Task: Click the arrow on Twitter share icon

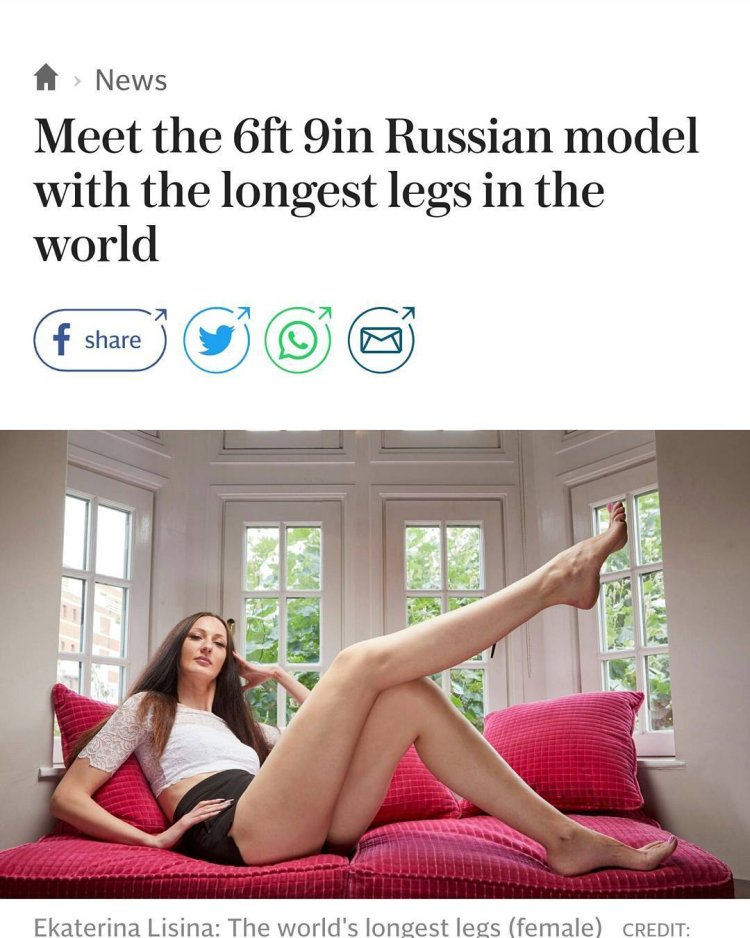Action: tap(242, 313)
